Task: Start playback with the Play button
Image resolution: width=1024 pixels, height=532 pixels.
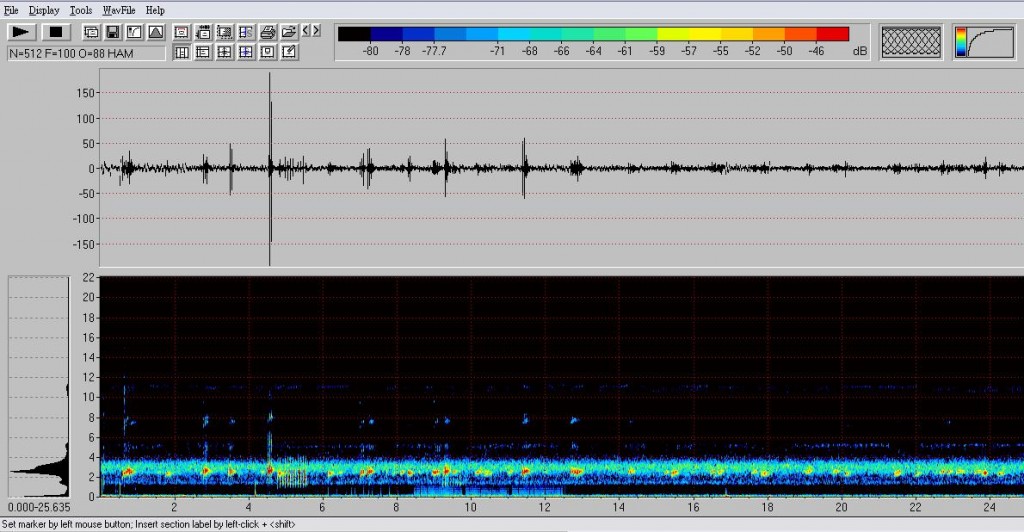Action: click(22, 32)
